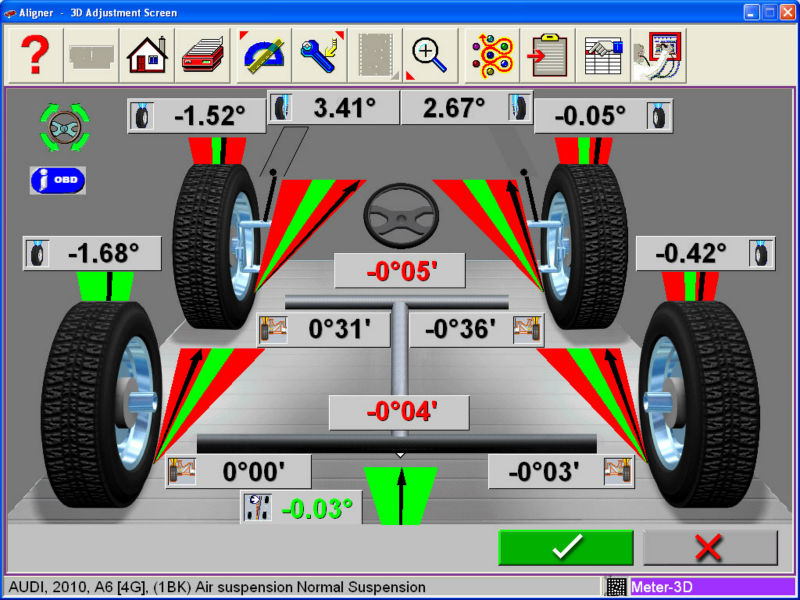This screenshot has height=600, width=800.
Task: Cancel with the red X button
Action: coord(710,547)
